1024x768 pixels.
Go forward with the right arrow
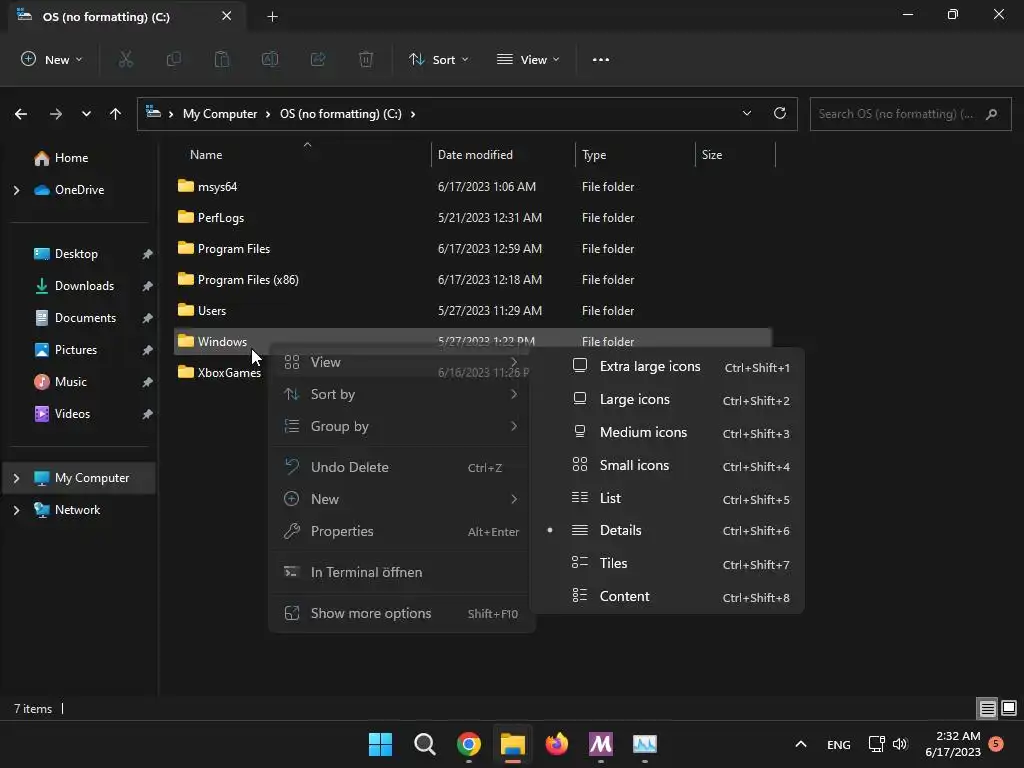pos(56,114)
